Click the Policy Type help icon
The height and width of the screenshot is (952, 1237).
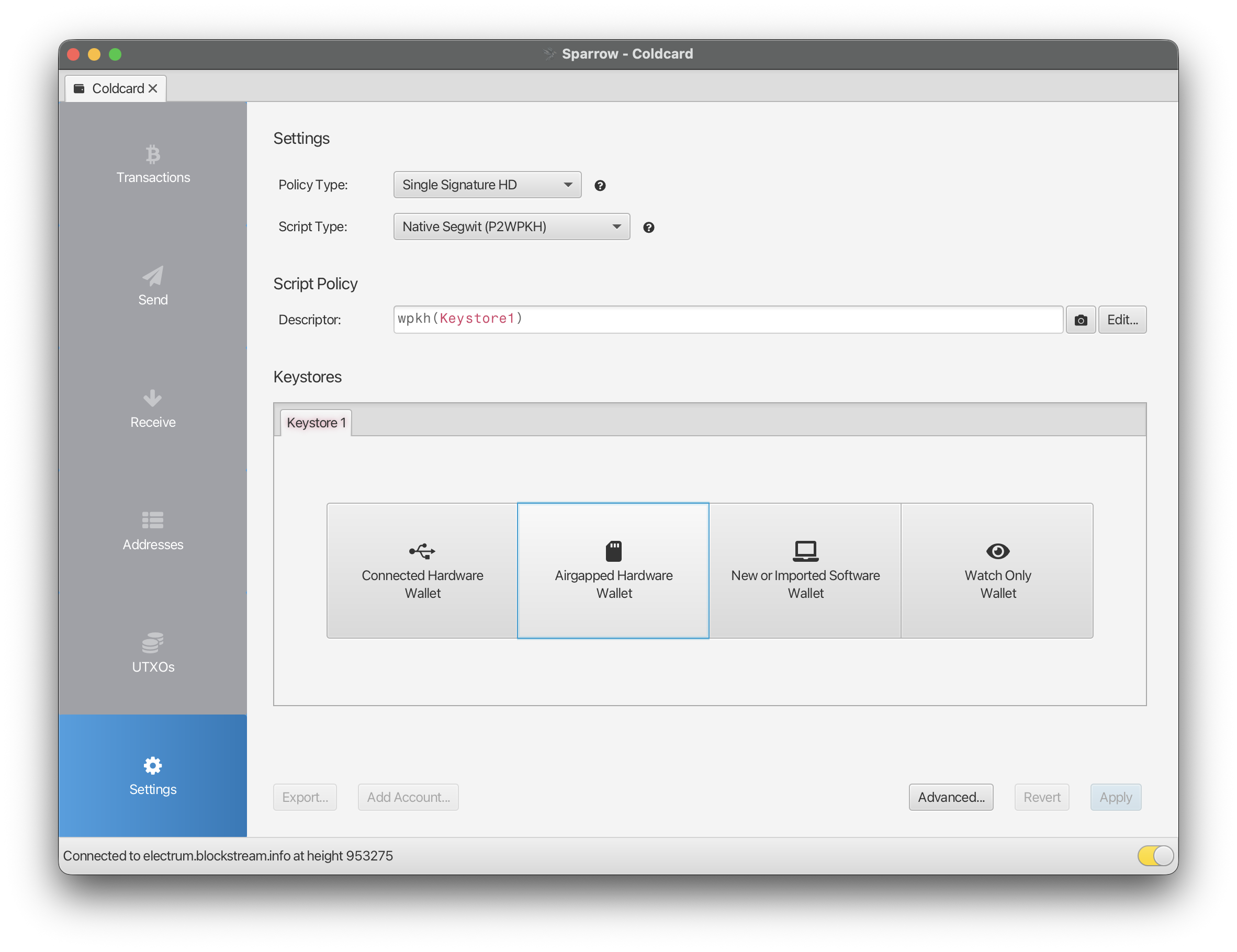point(600,185)
